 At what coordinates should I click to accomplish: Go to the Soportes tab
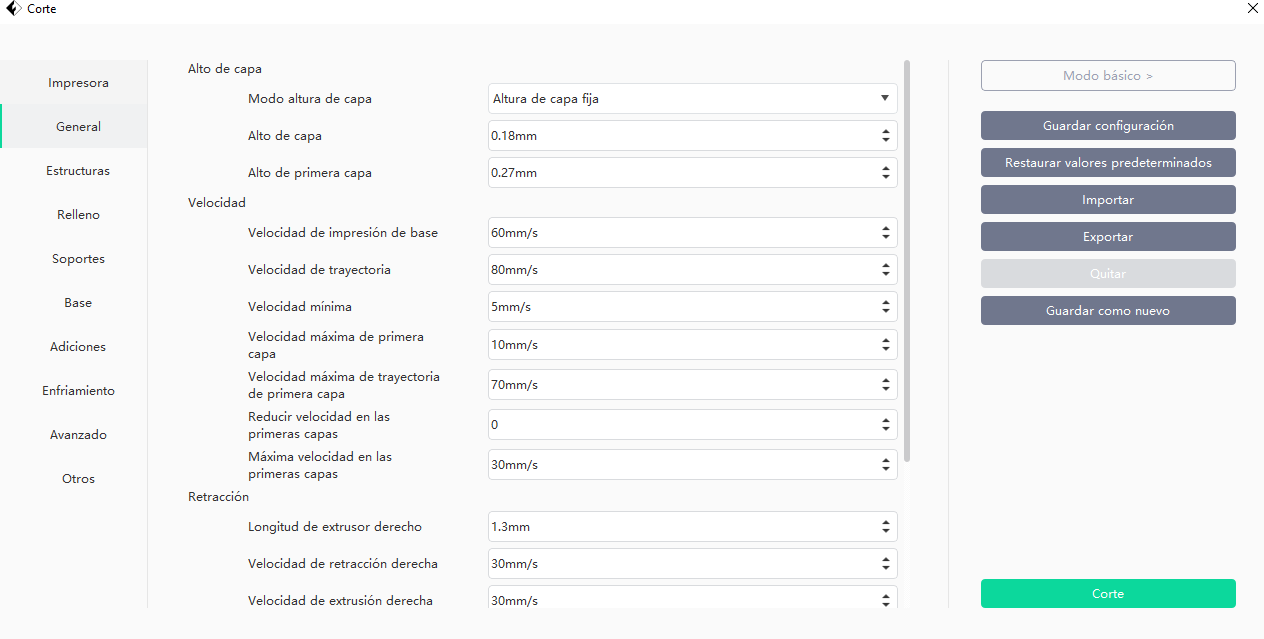[x=78, y=259]
